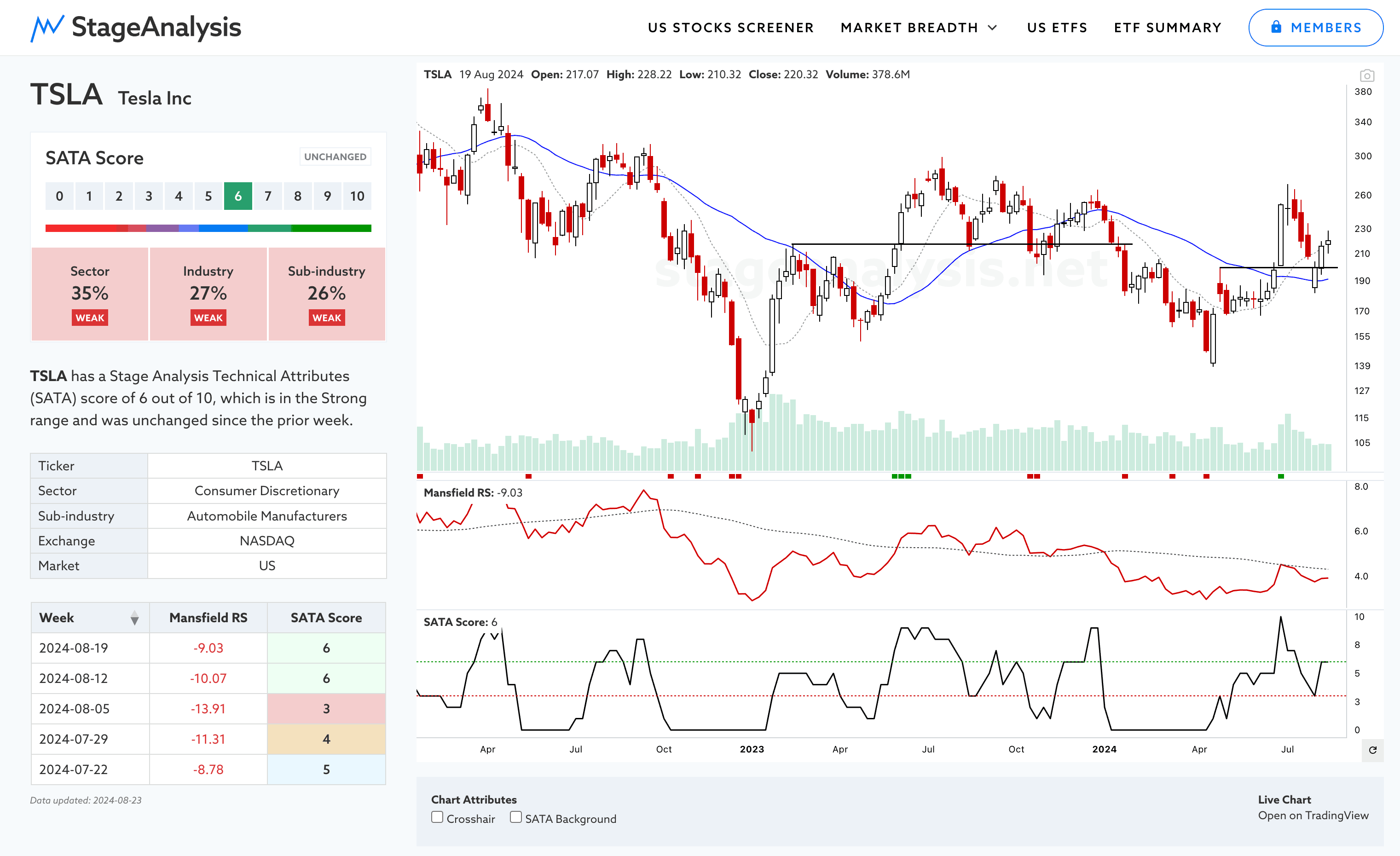Screen dimensions: 1400x856
Task: Click the Mansfield RS: -9.03 label
Action: (x=473, y=493)
